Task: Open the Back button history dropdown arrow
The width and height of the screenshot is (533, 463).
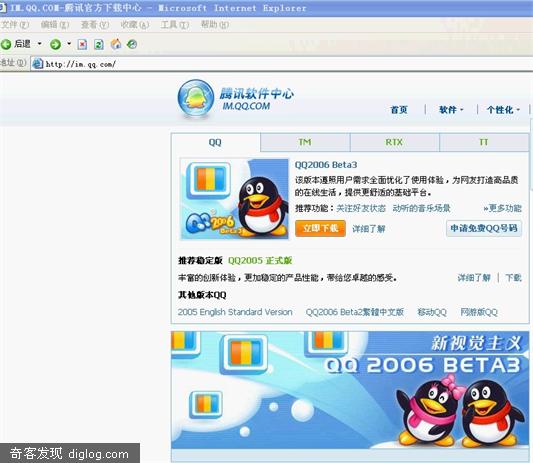Action: pos(39,44)
